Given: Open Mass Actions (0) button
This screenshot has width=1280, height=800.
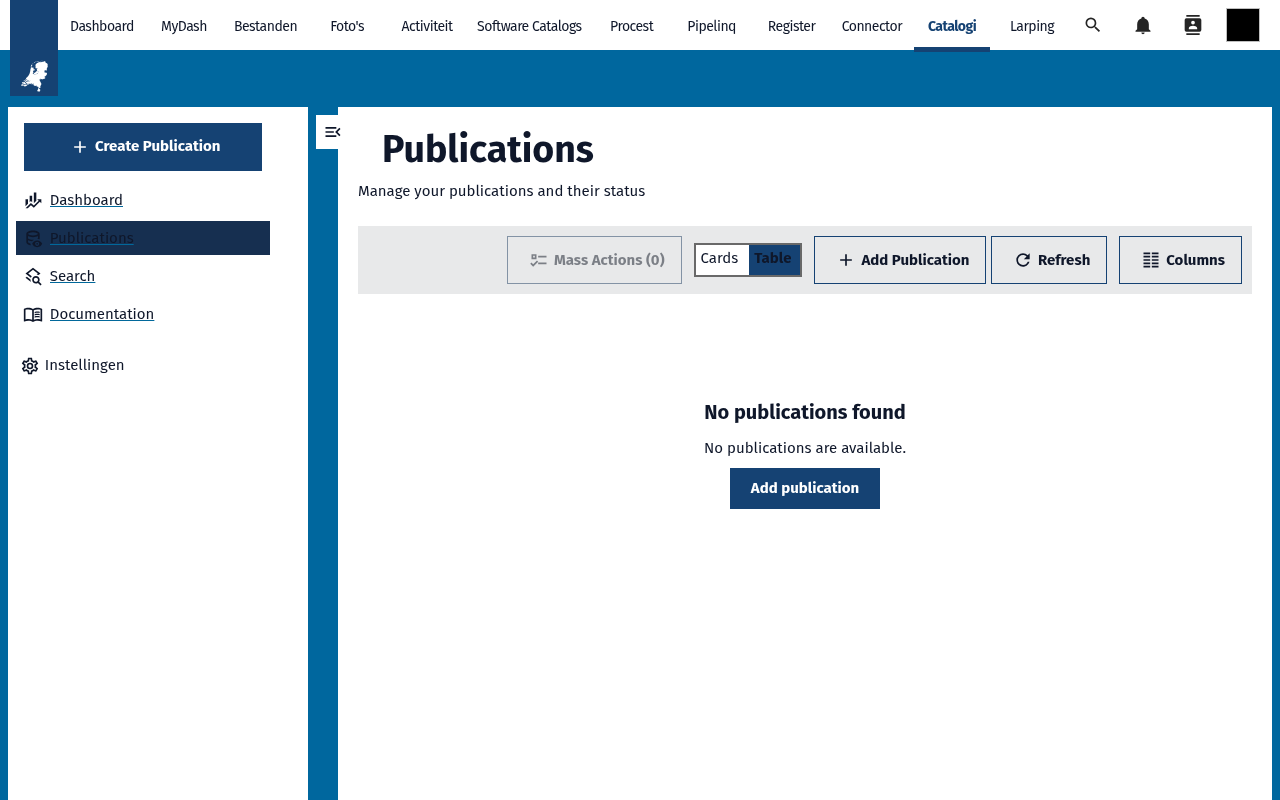Looking at the screenshot, I should tap(594, 260).
